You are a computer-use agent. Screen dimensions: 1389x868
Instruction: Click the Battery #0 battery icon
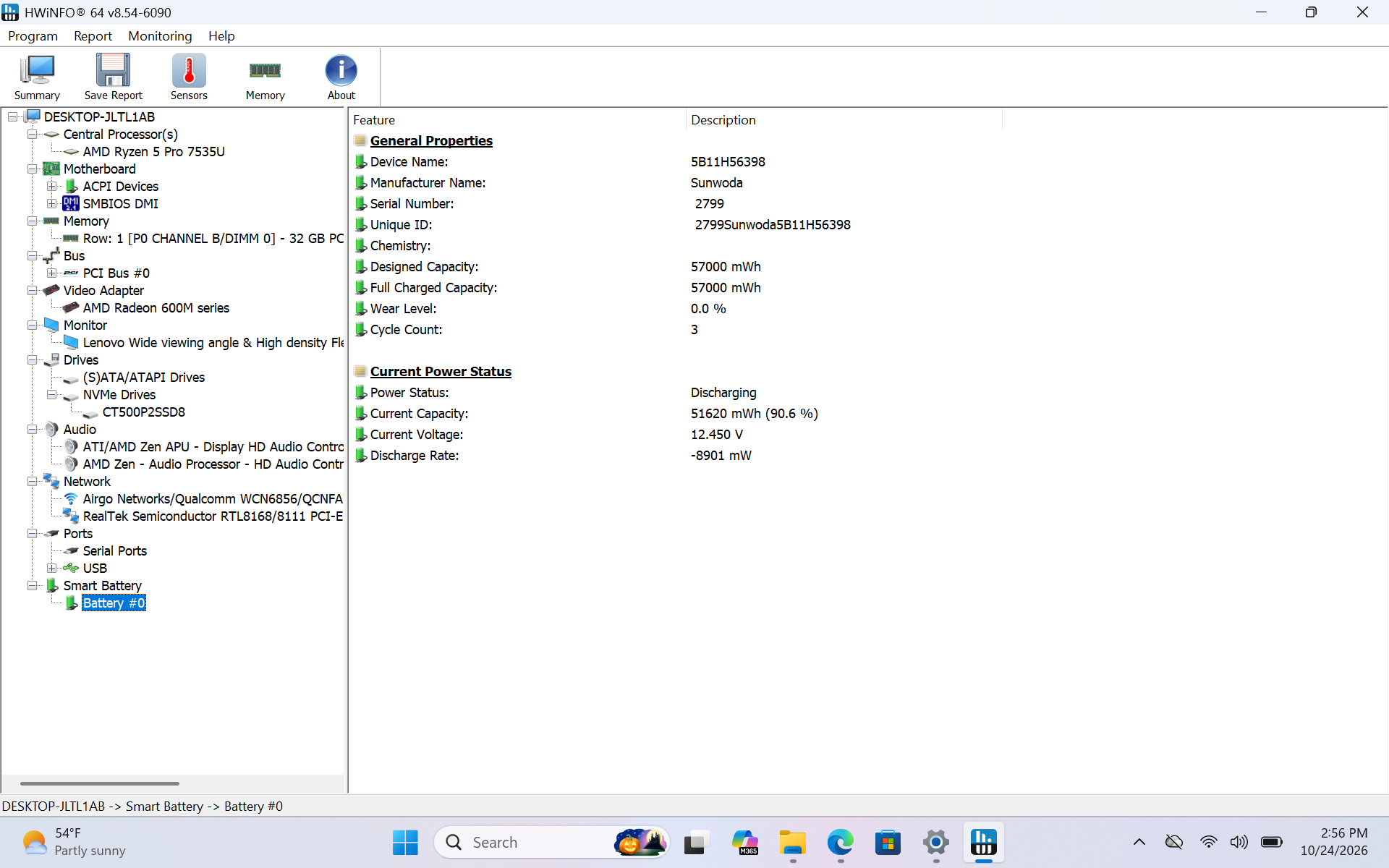coord(71,603)
